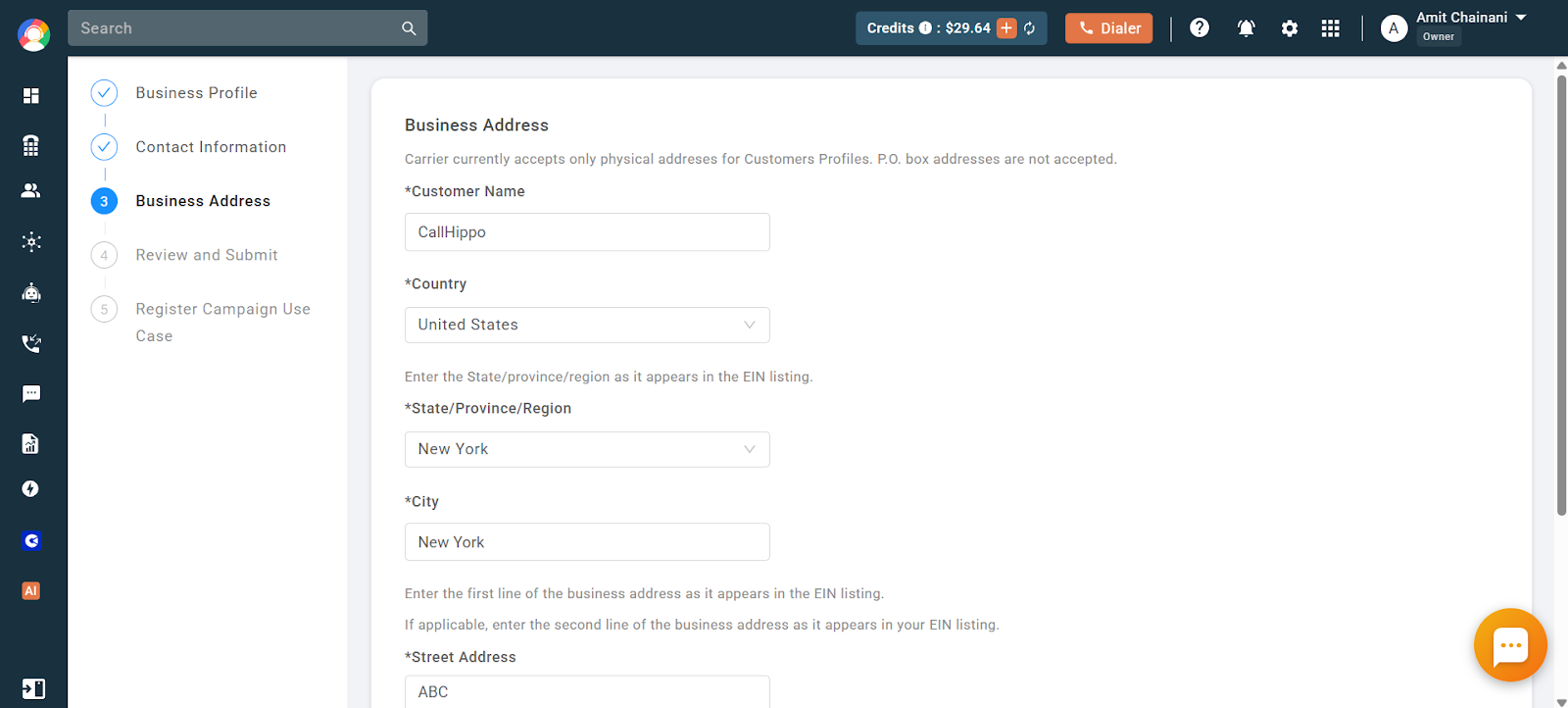1568x708 pixels.
Task: Open the apps grid icon in the header
Action: point(1330,28)
